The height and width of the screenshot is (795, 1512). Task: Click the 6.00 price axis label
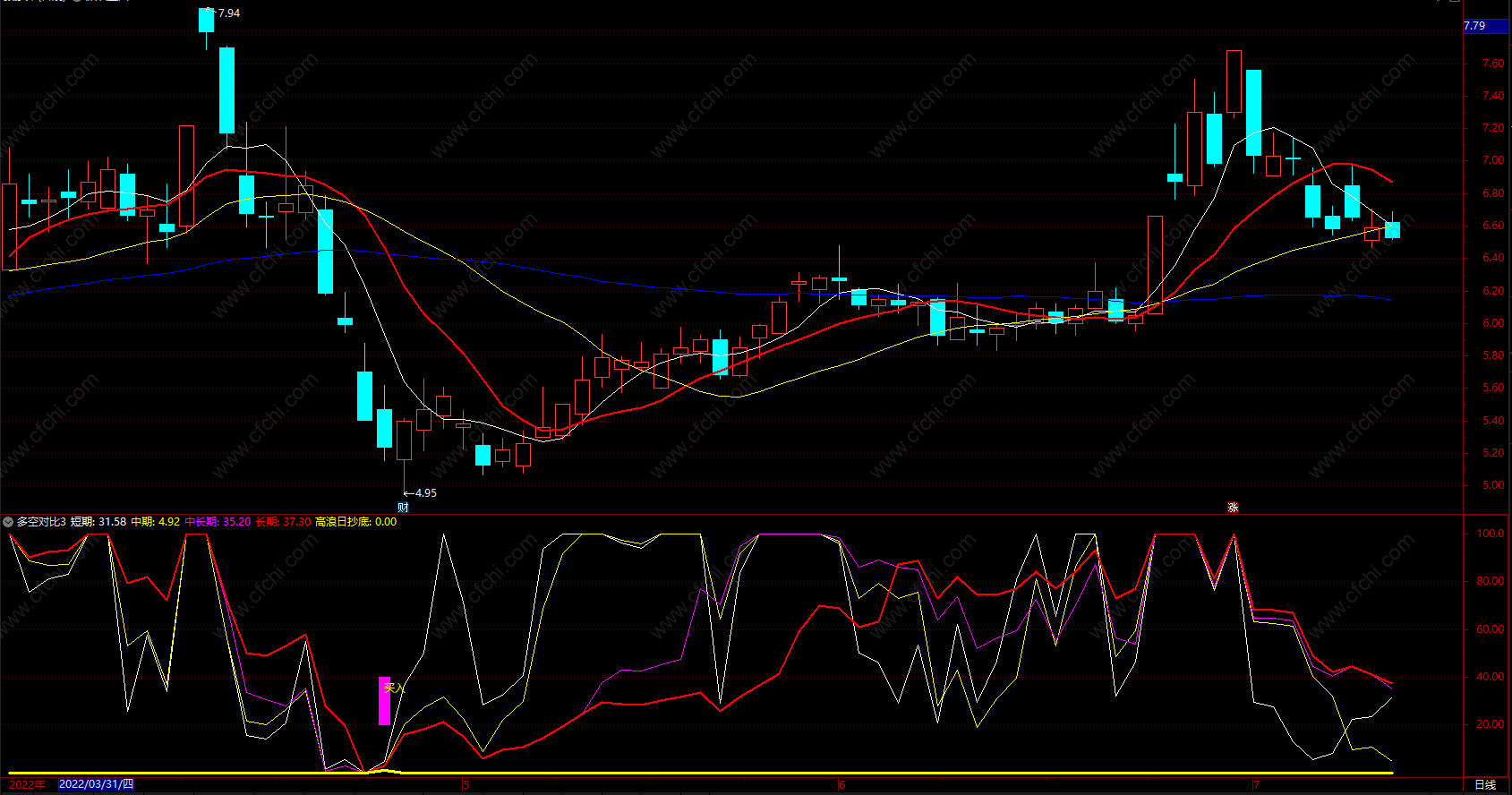(x=1493, y=323)
